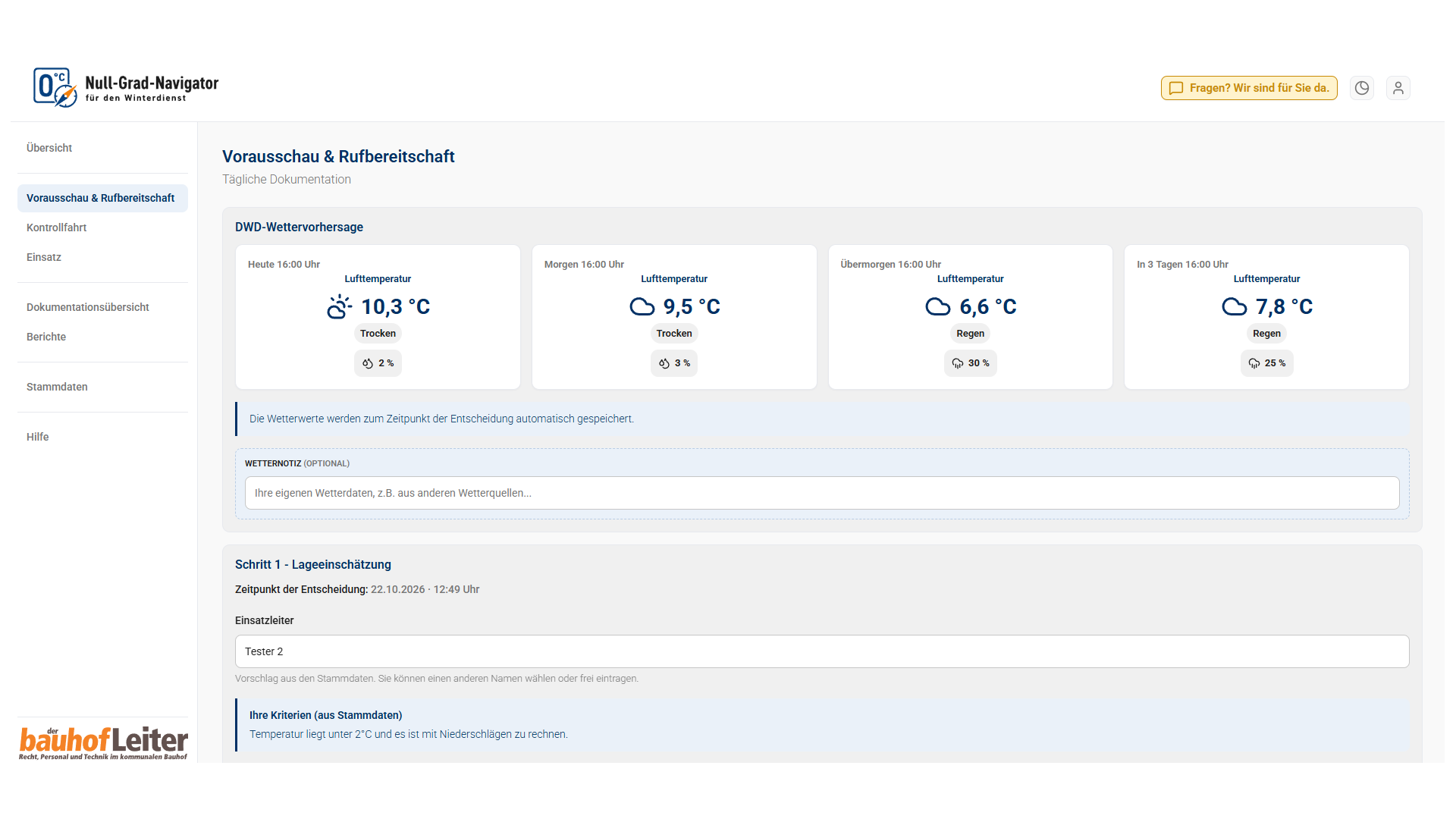Click the Null-Grad-Navigator logo icon
Image resolution: width=1456 pixels, height=819 pixels.
pos(55,87)
